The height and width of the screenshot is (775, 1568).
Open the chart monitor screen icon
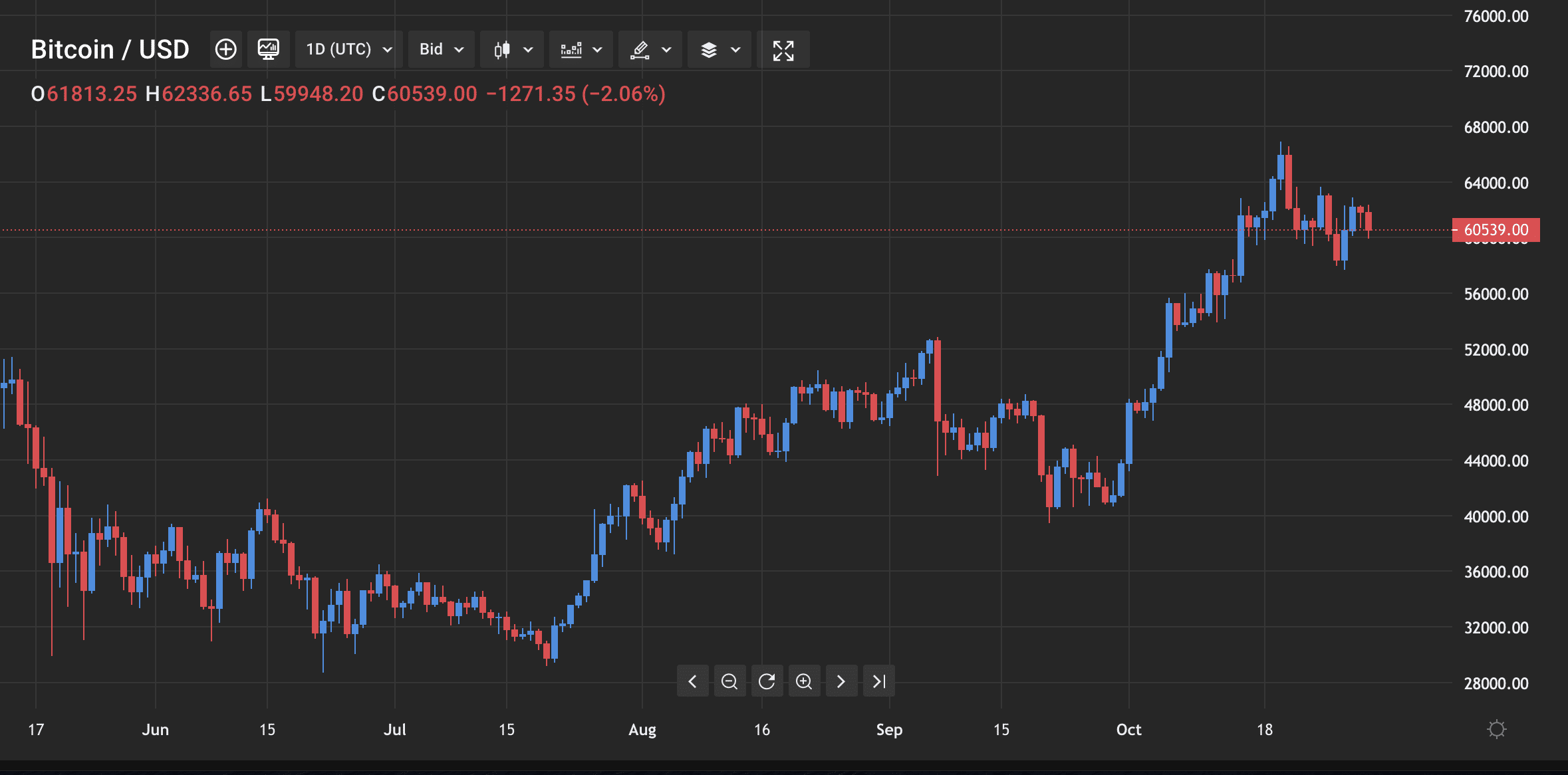point(268,49)
